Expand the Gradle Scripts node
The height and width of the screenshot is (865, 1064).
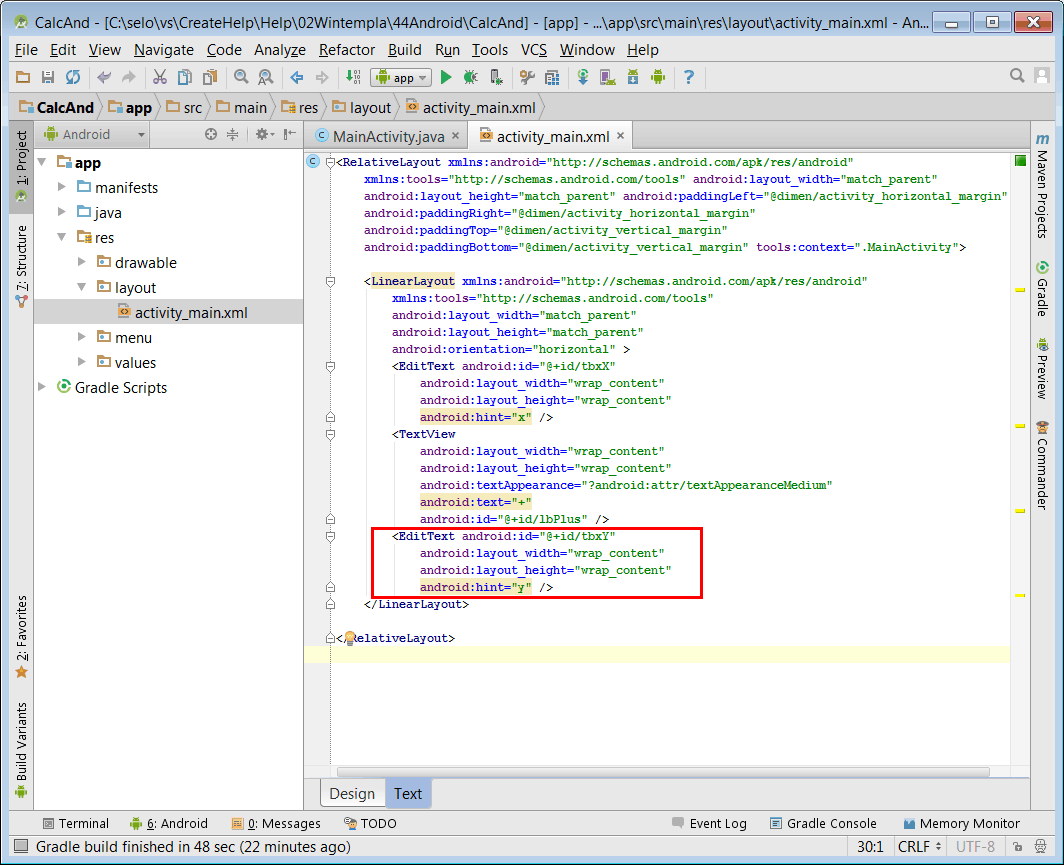[x=42, y=387]
